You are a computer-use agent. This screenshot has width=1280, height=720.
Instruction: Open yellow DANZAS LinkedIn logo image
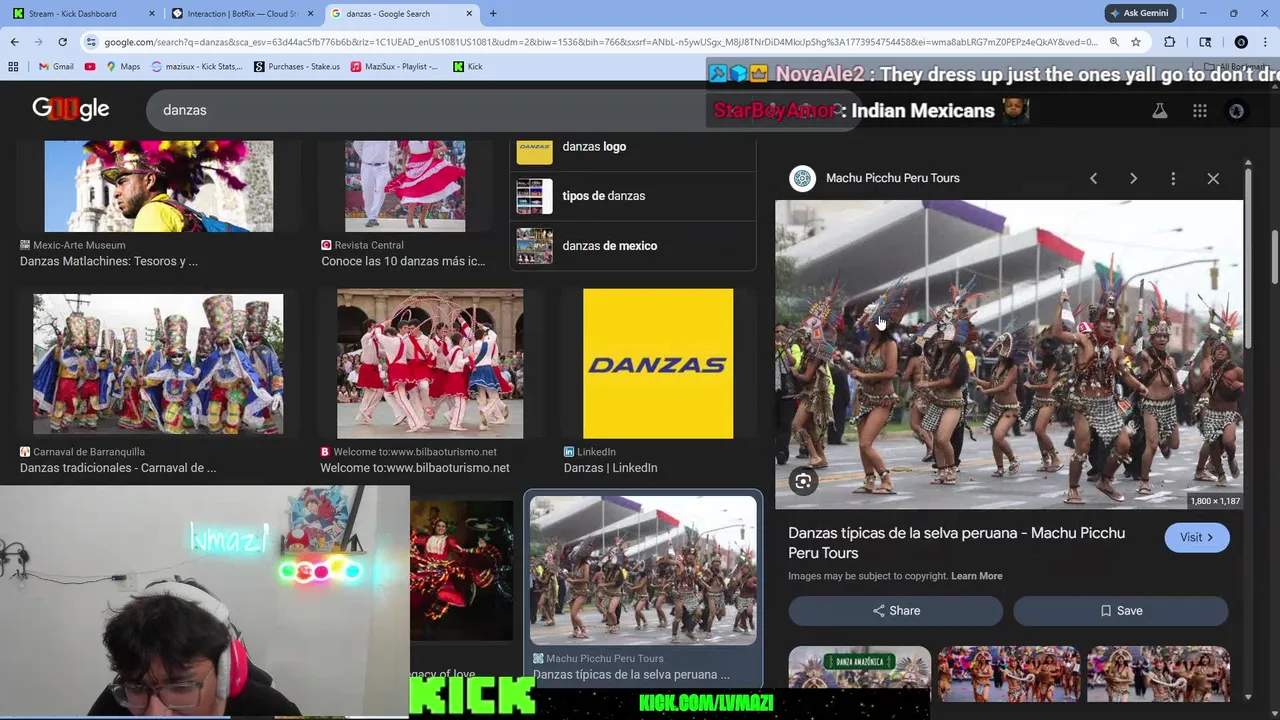pyautogui.click(x=658, y=364)
